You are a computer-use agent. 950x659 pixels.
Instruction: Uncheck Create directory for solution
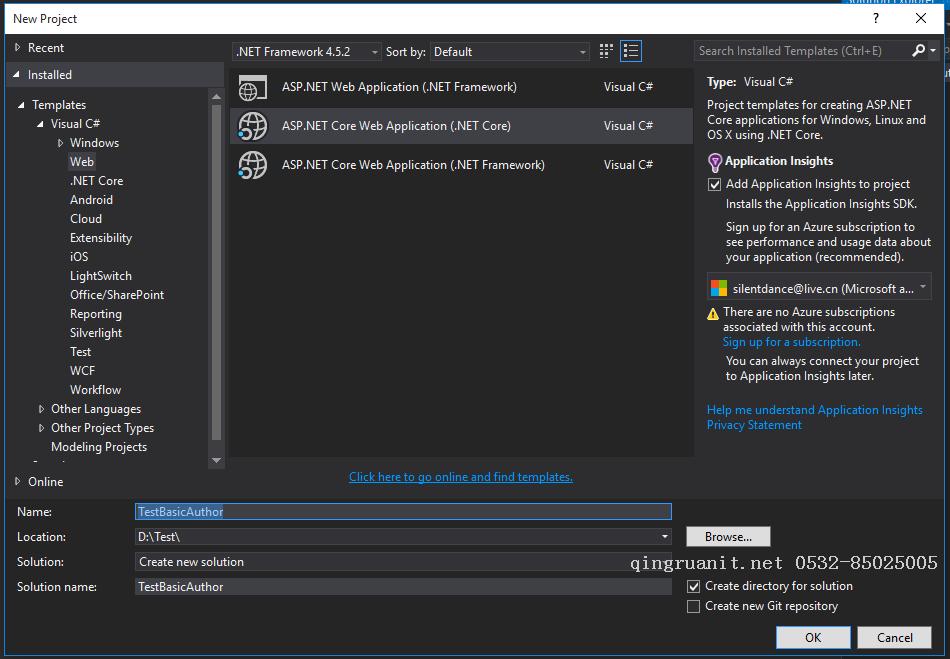694,587
